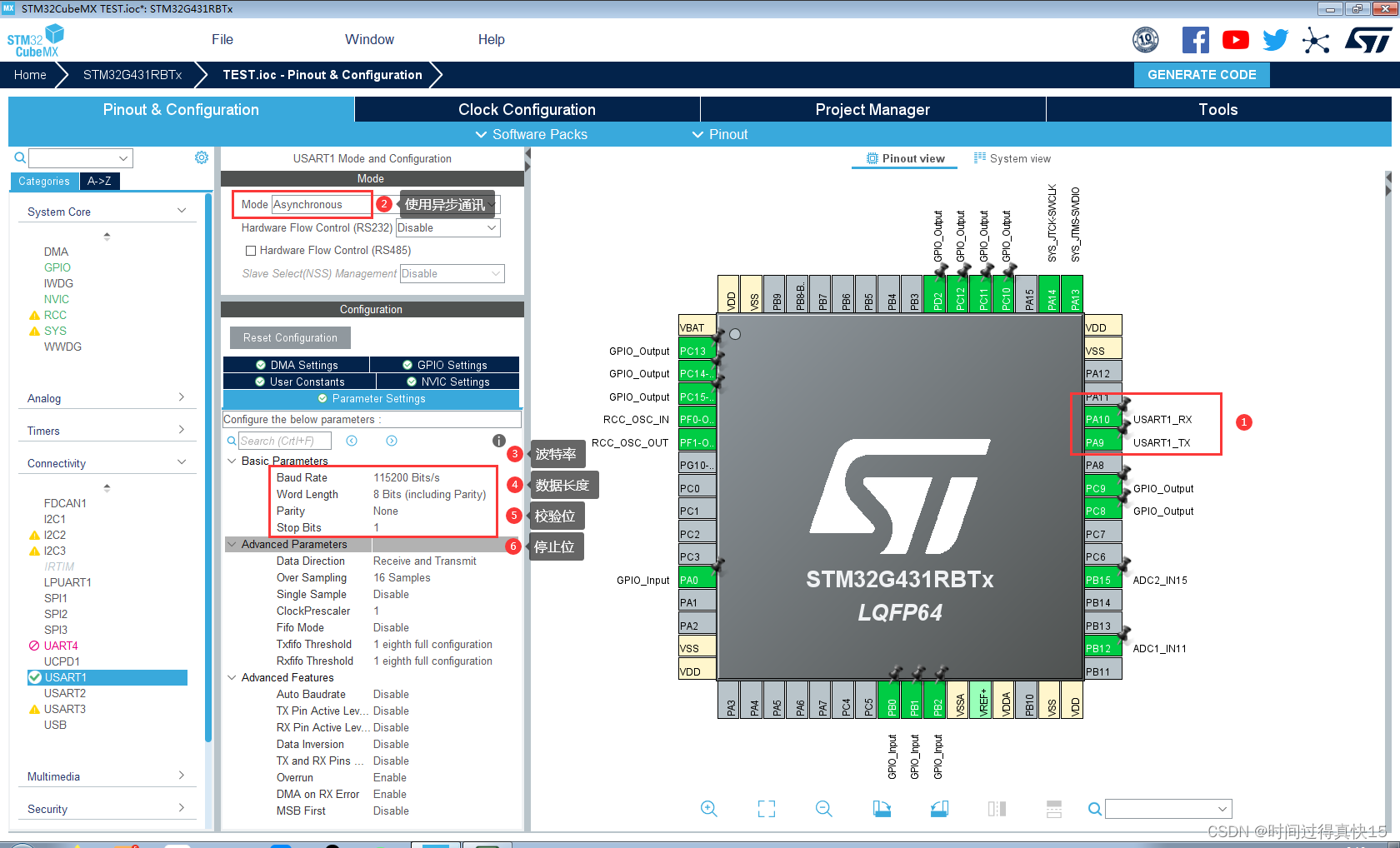Screen dimensions: 1400x848
Task: Click the Reset Configuration button
Action: coord(290,337)
